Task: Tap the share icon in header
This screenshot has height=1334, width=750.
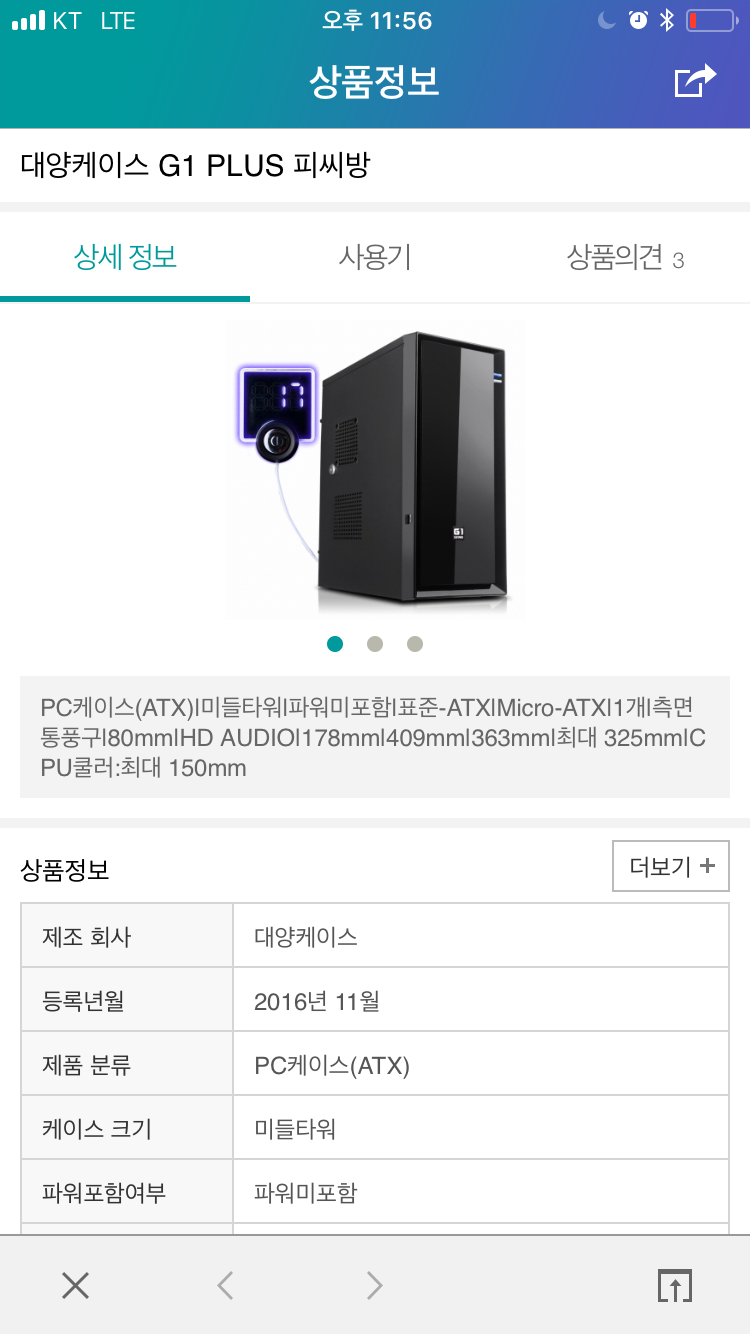Action: tap(696, 81)
